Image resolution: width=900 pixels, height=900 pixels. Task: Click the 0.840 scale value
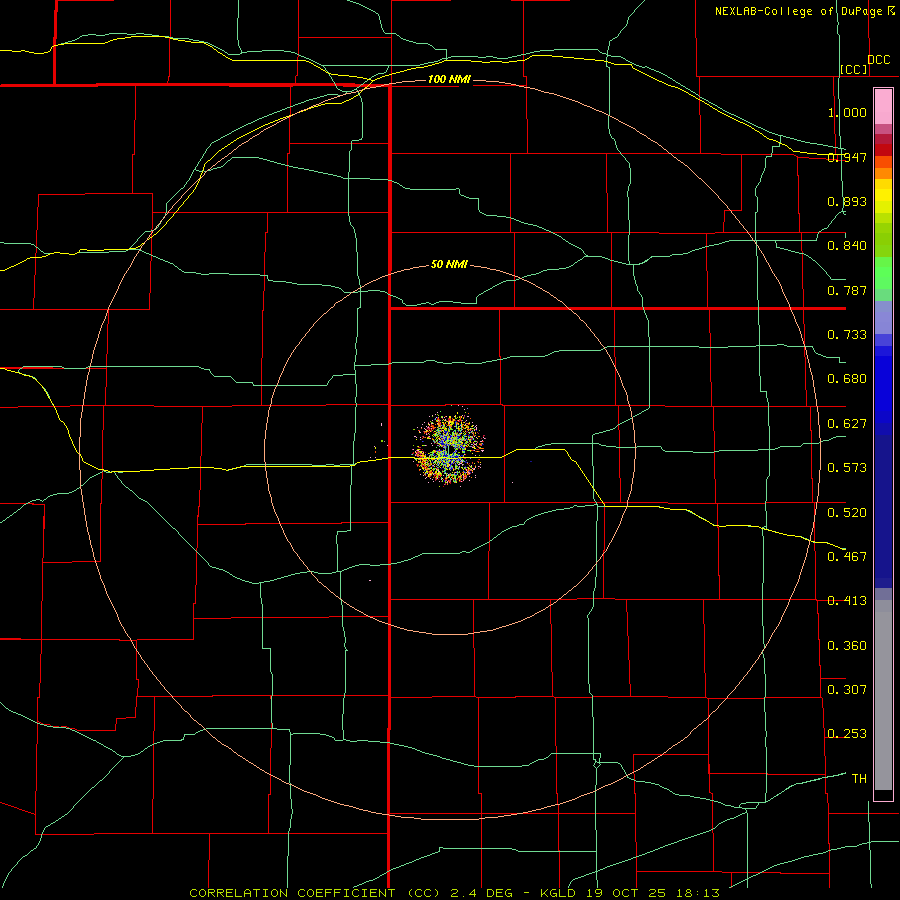tap(847, 246)
